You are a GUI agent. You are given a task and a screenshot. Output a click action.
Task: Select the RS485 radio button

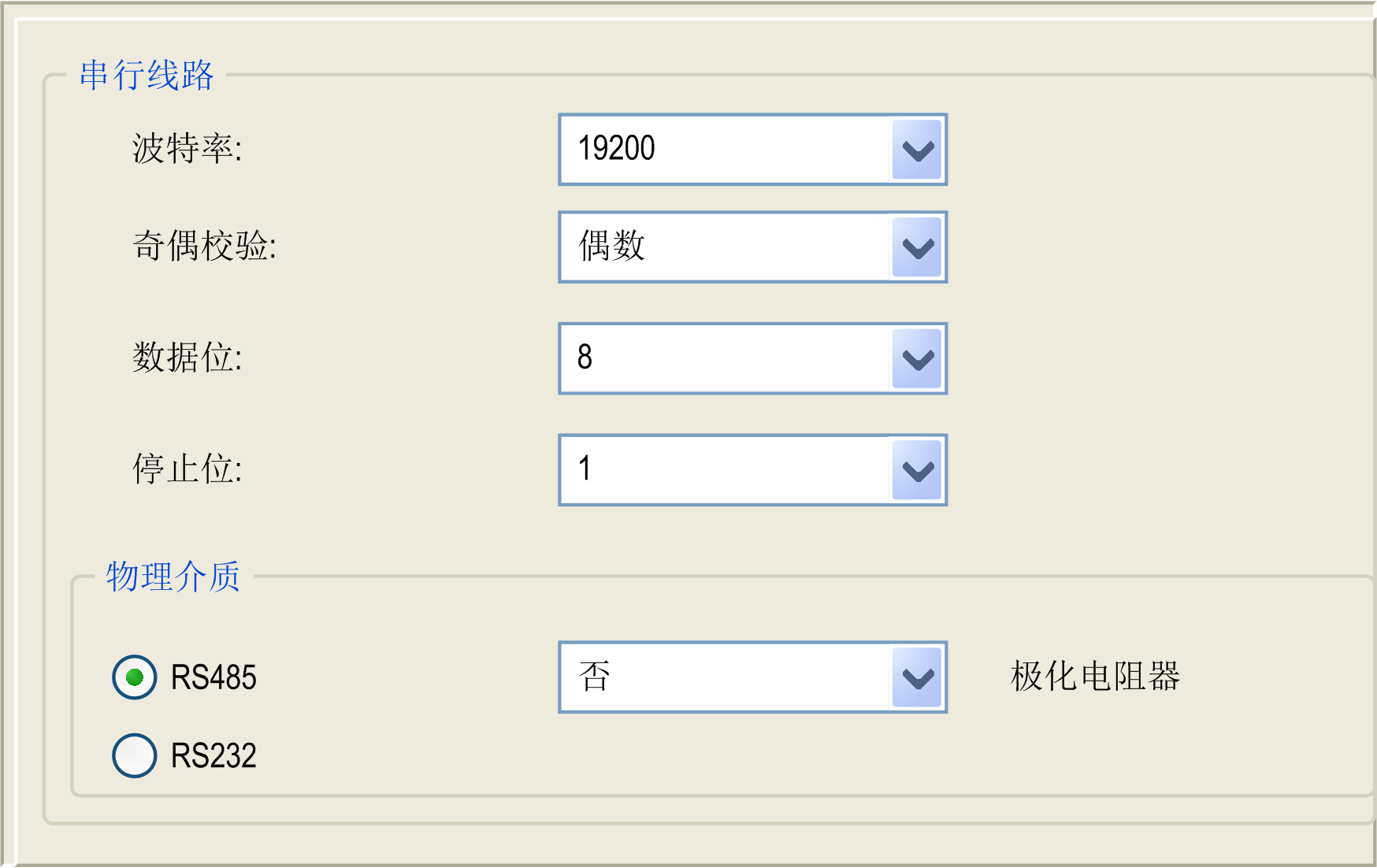coord(135,677)
